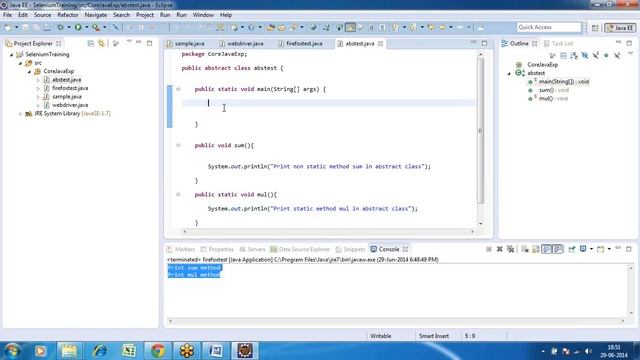Open Internet Explorer from the taskbar
This screenshot has height=360, width=640.
click(x=99, y=351)
